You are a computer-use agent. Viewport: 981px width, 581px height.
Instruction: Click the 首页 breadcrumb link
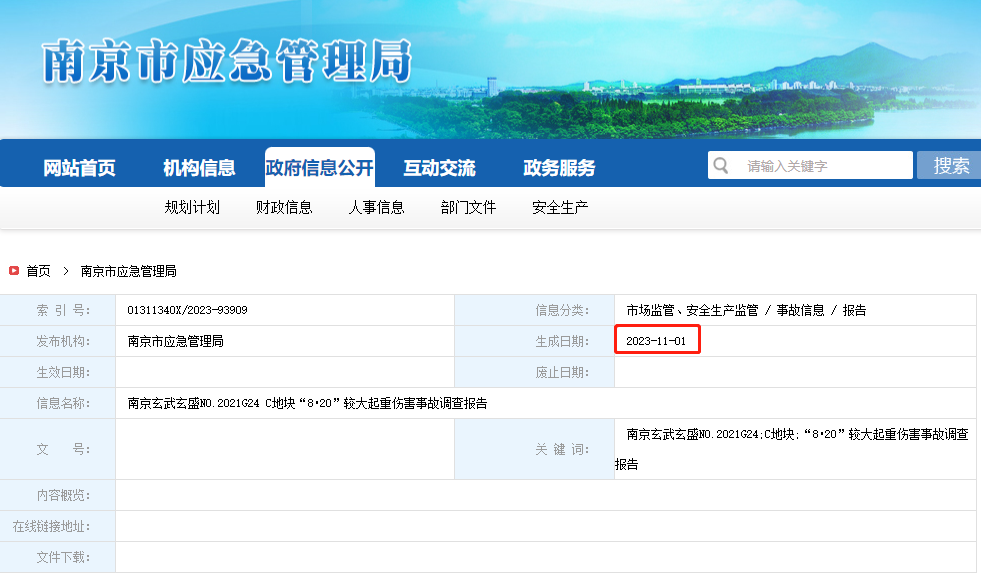38,271
